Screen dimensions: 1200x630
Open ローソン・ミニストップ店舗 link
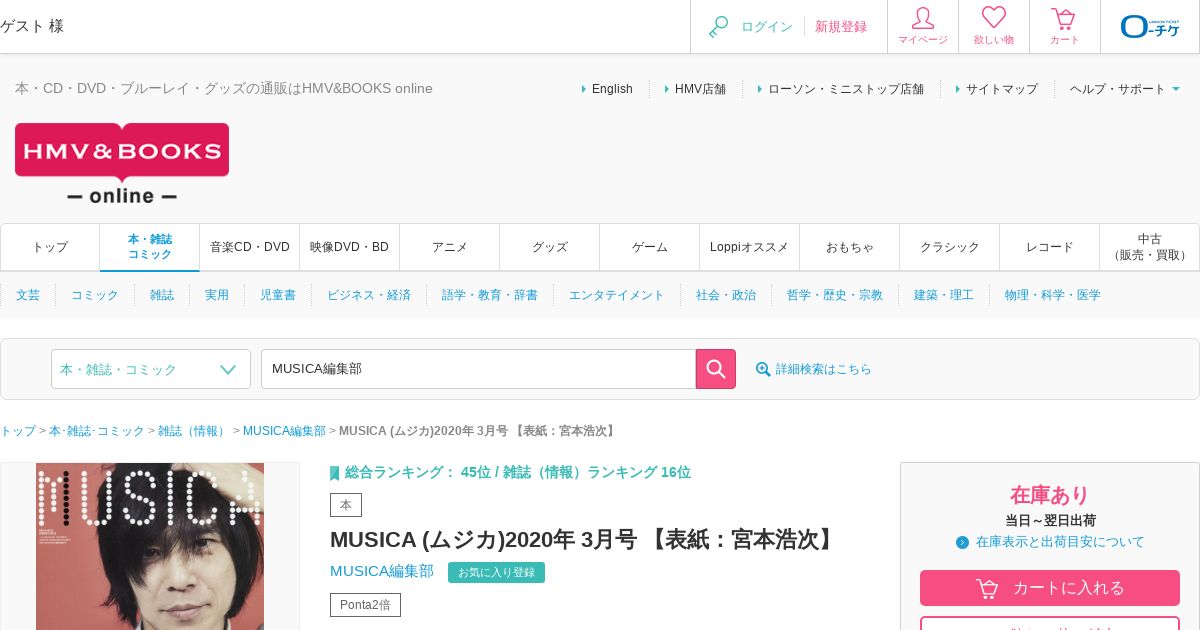click(846, 89)
